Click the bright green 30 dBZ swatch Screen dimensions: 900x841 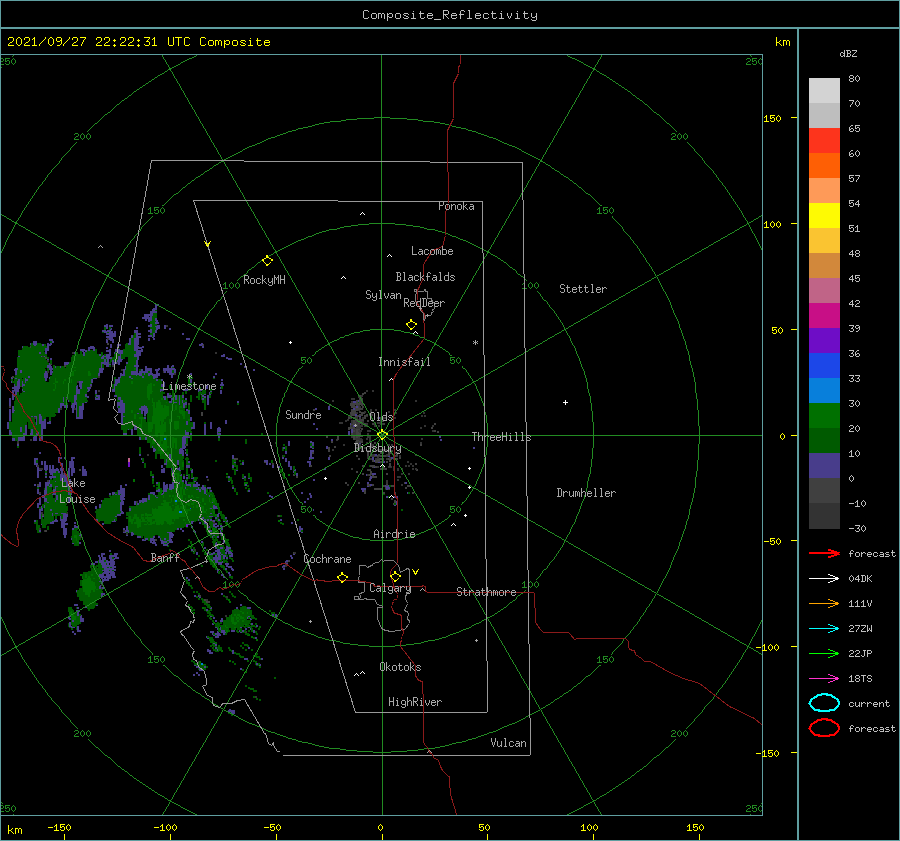tap(824, 416)
